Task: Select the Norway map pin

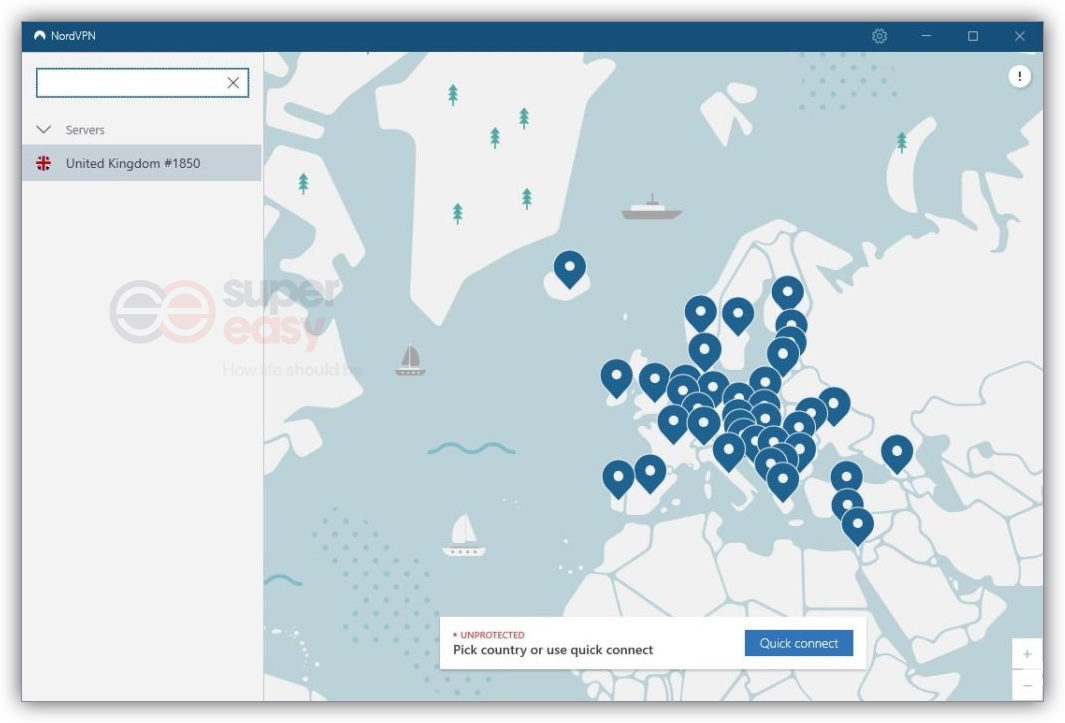Action: tap(700, 314)
